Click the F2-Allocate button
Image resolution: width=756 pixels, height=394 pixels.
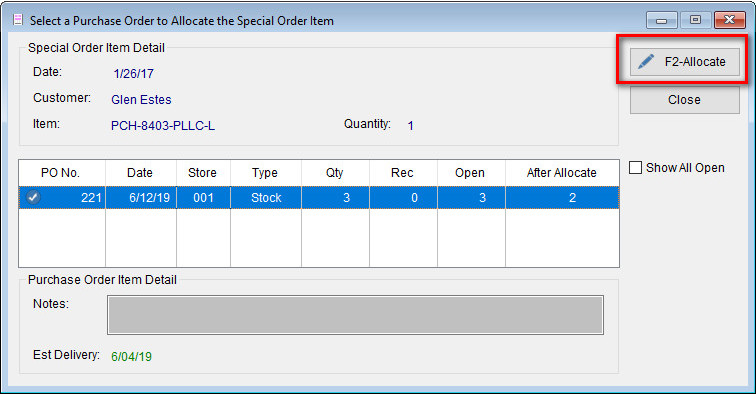685,62
